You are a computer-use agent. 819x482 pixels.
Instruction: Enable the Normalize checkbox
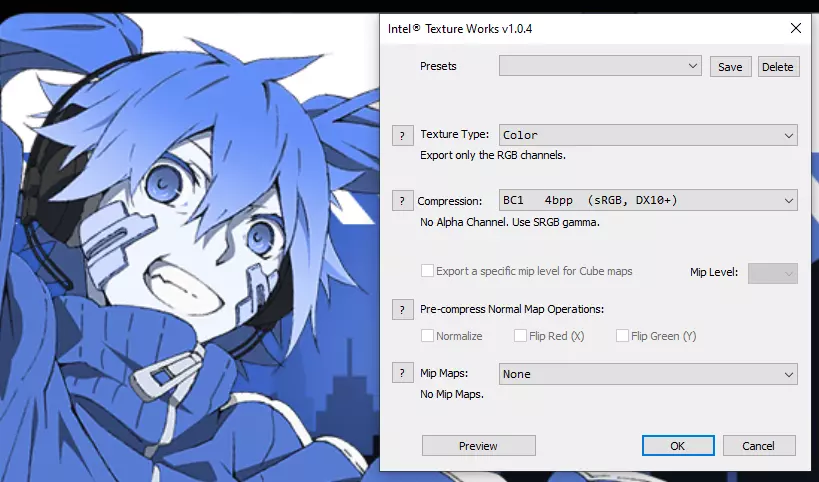pos(427,336)
